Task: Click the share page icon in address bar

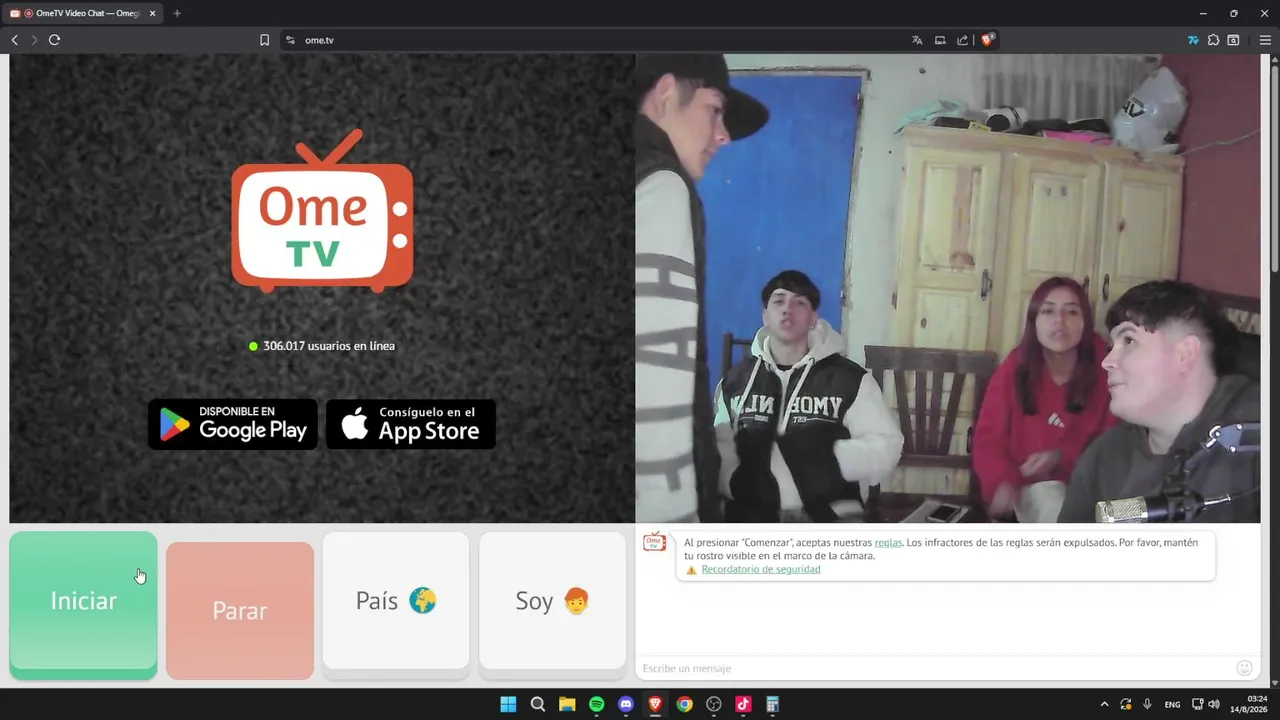Action: 962,40
